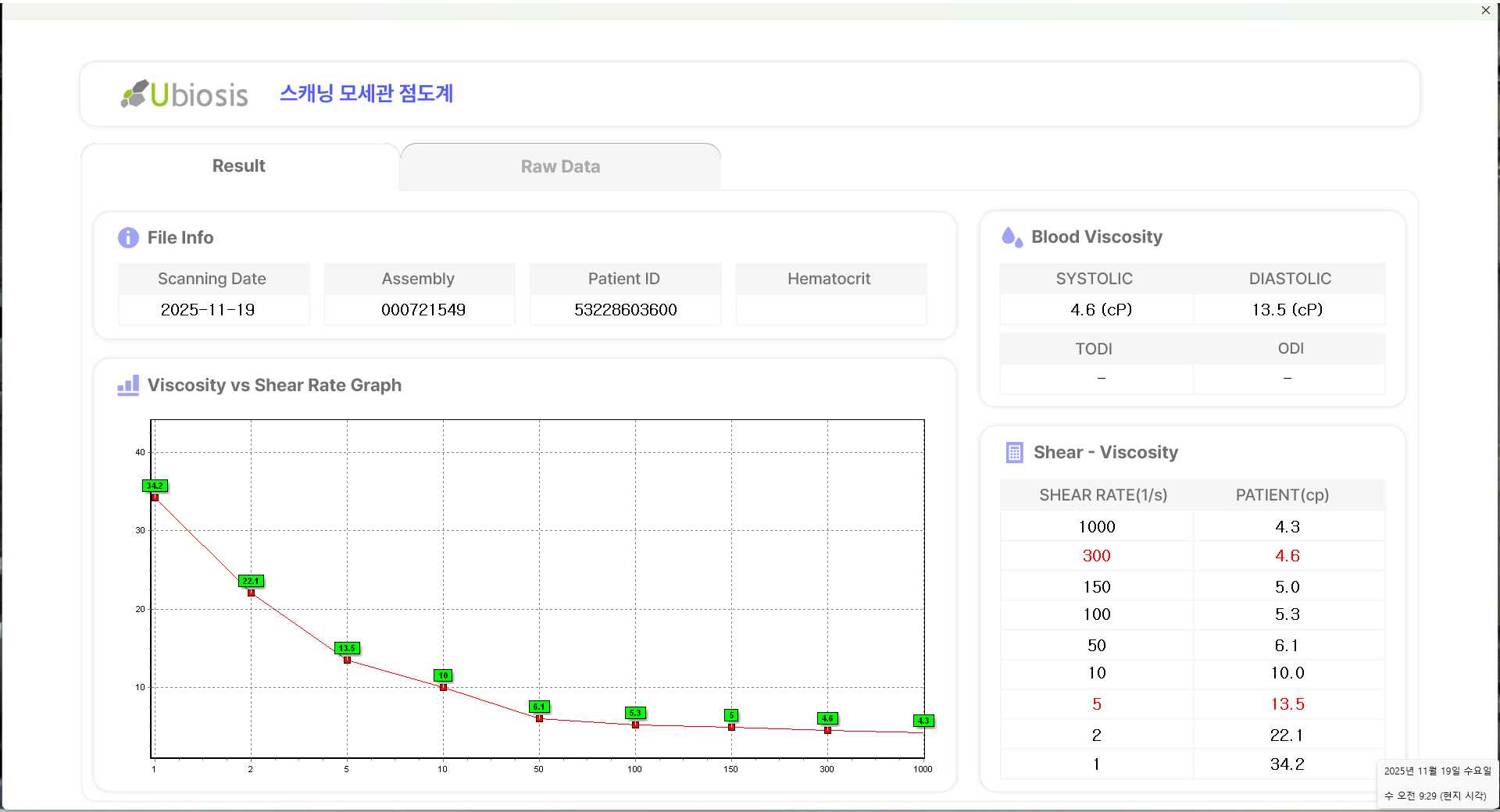Click the bar chart graph icon
The height and width of the screenshot is (812, 1500).
tap(128, 385)
